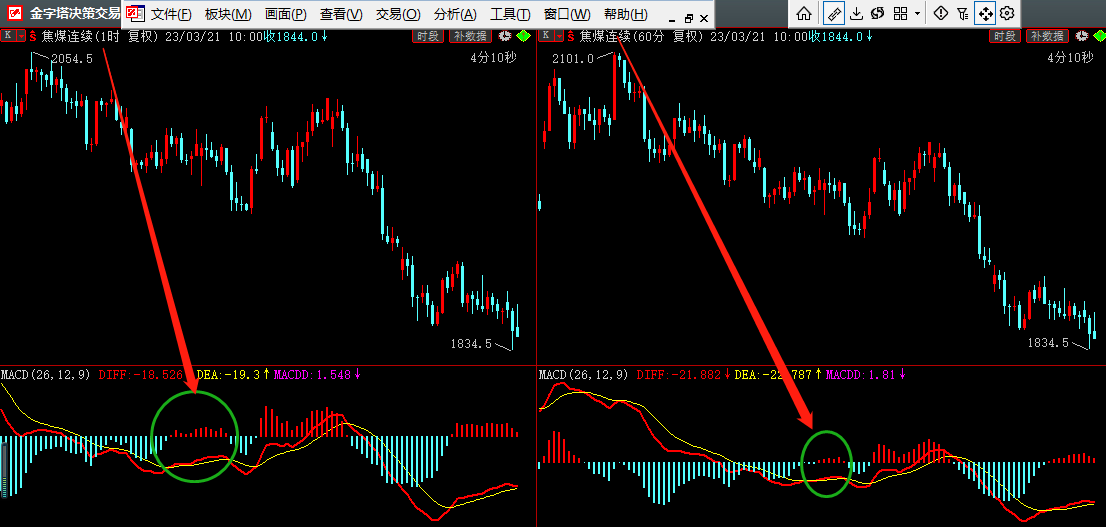Expand K-type dropdown on 60分 chart
Image resolution: width=1106 pixels, height=527 pixels.
pos(559,36)
